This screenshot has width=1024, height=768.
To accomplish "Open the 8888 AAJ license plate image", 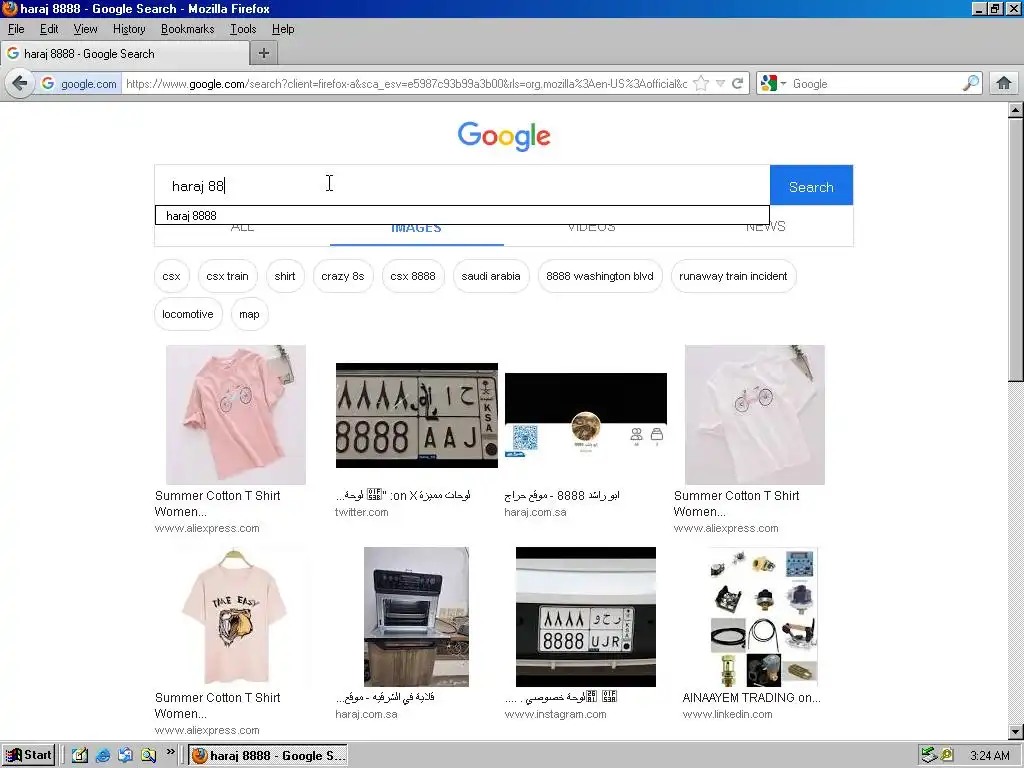I will (417, 415).
